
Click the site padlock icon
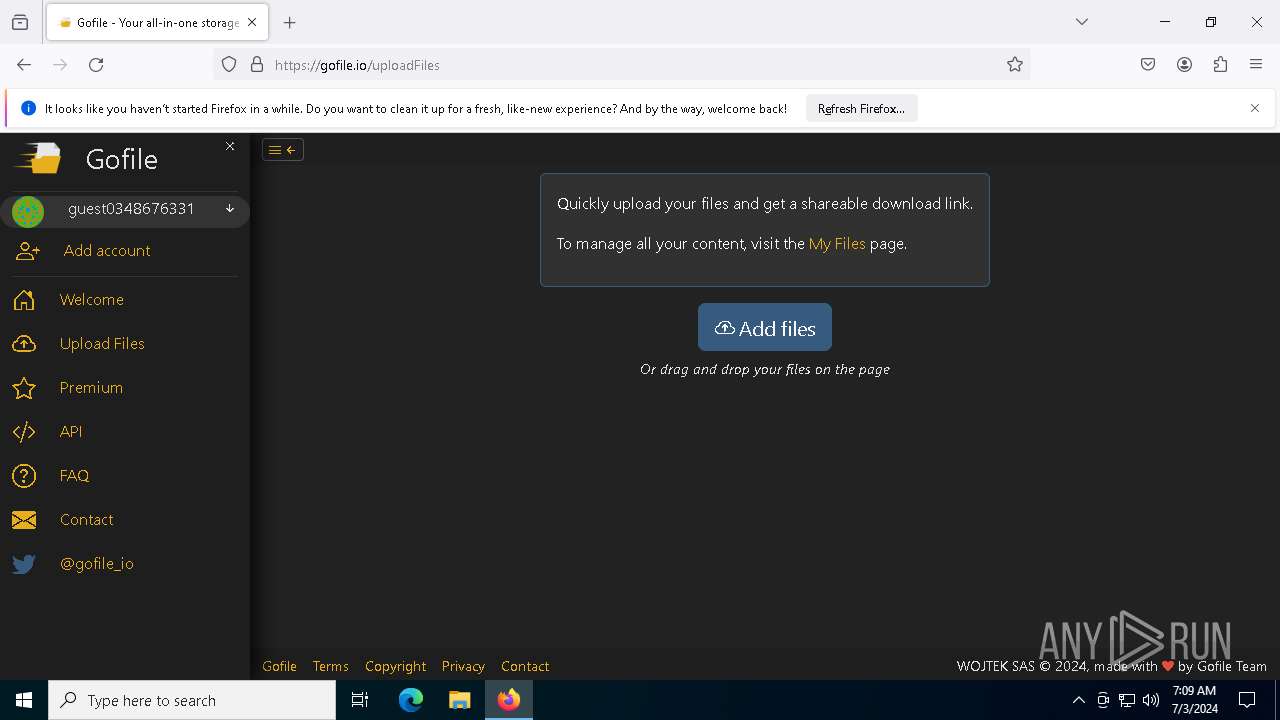tap(257, 65)
